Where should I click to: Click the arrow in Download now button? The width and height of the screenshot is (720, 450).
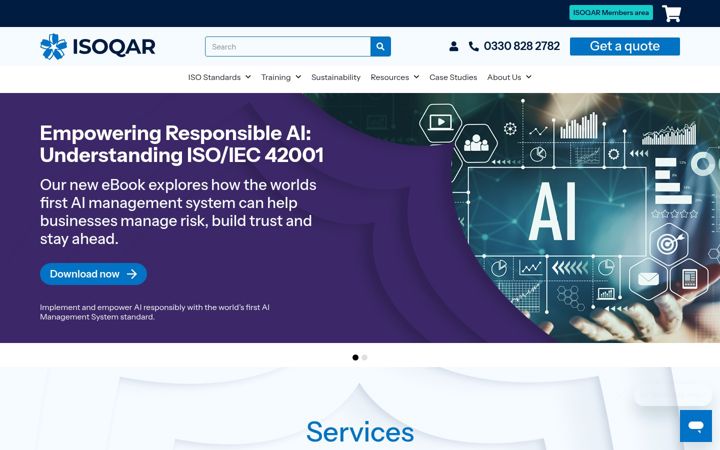[x=132, y=274]
